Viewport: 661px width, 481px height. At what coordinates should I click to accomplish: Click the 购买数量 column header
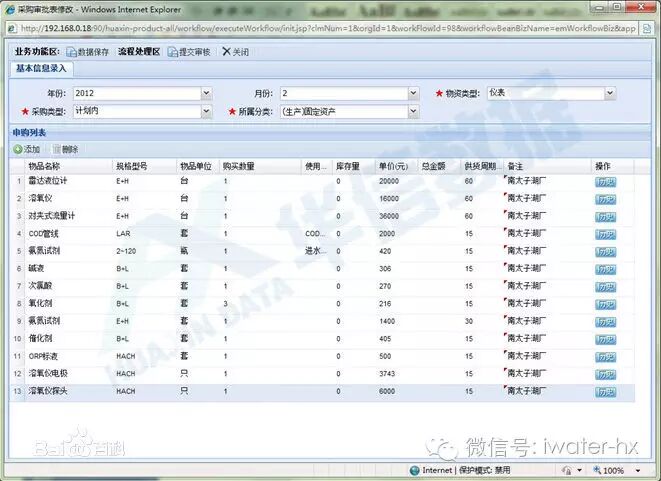(x=261, y=166)
